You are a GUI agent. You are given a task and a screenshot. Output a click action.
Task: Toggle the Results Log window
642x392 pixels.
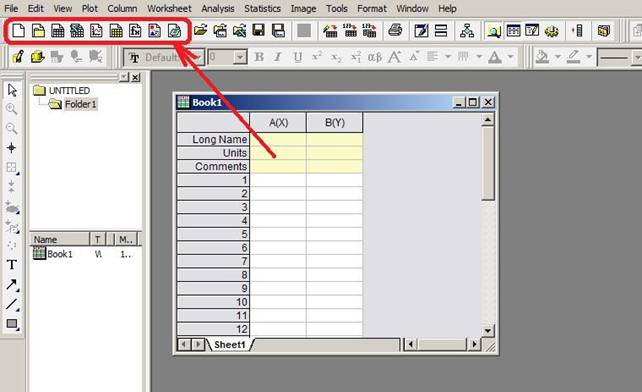513,31
